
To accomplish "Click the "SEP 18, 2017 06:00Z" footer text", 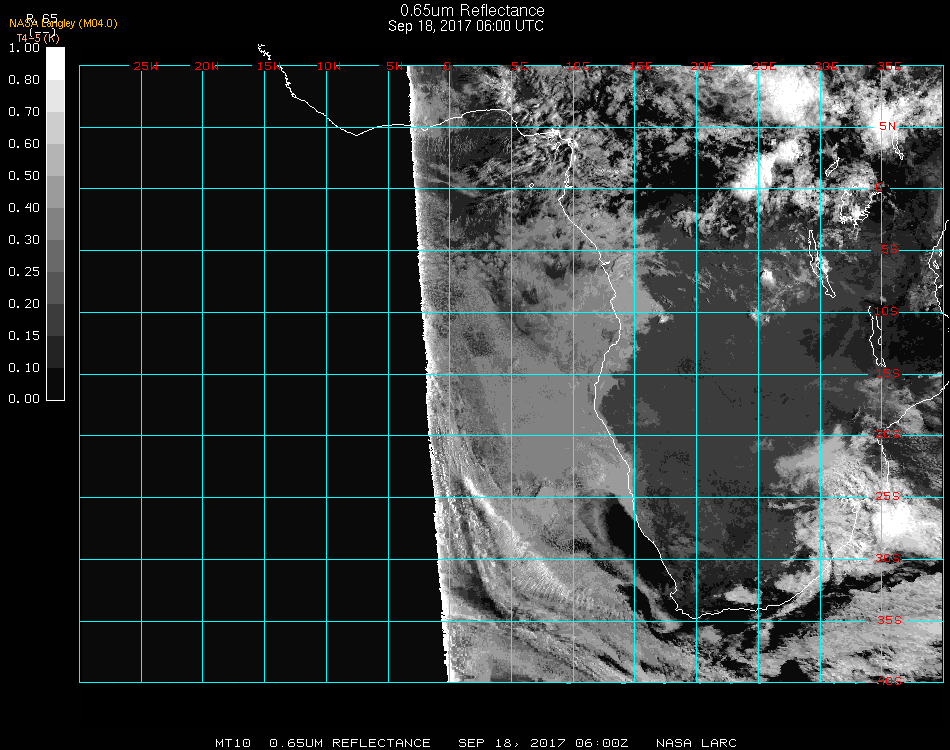I will 543,743.
